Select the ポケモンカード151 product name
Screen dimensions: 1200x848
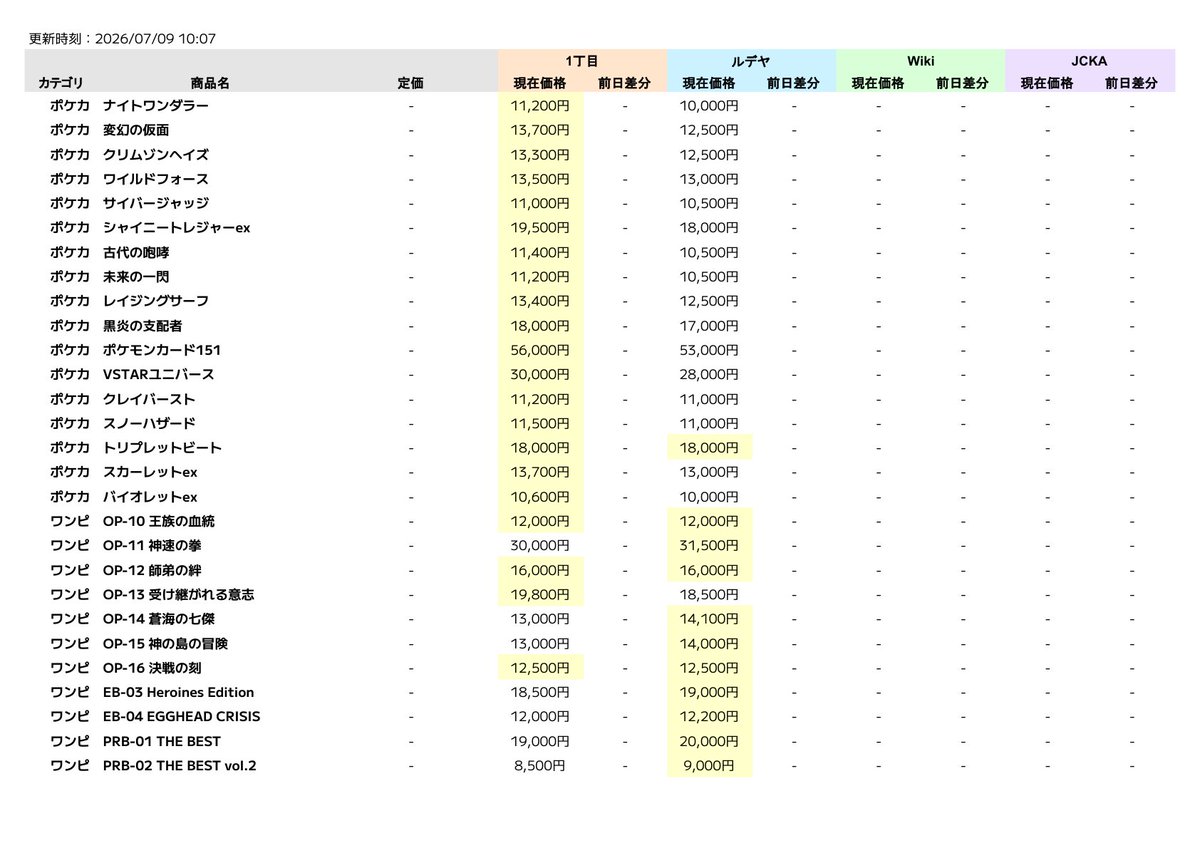click(162, 350)
